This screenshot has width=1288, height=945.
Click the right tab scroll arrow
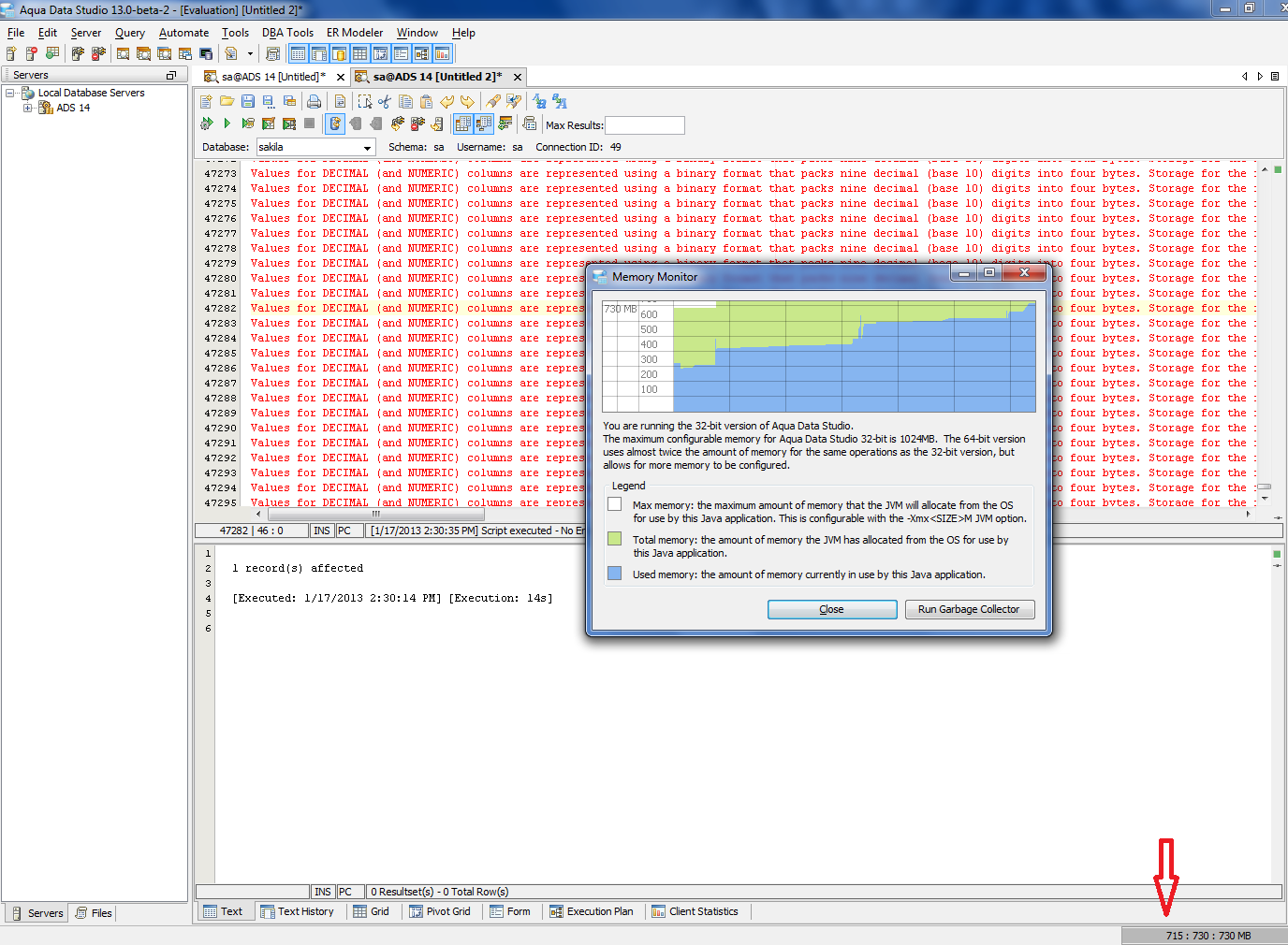point(1260,77)
